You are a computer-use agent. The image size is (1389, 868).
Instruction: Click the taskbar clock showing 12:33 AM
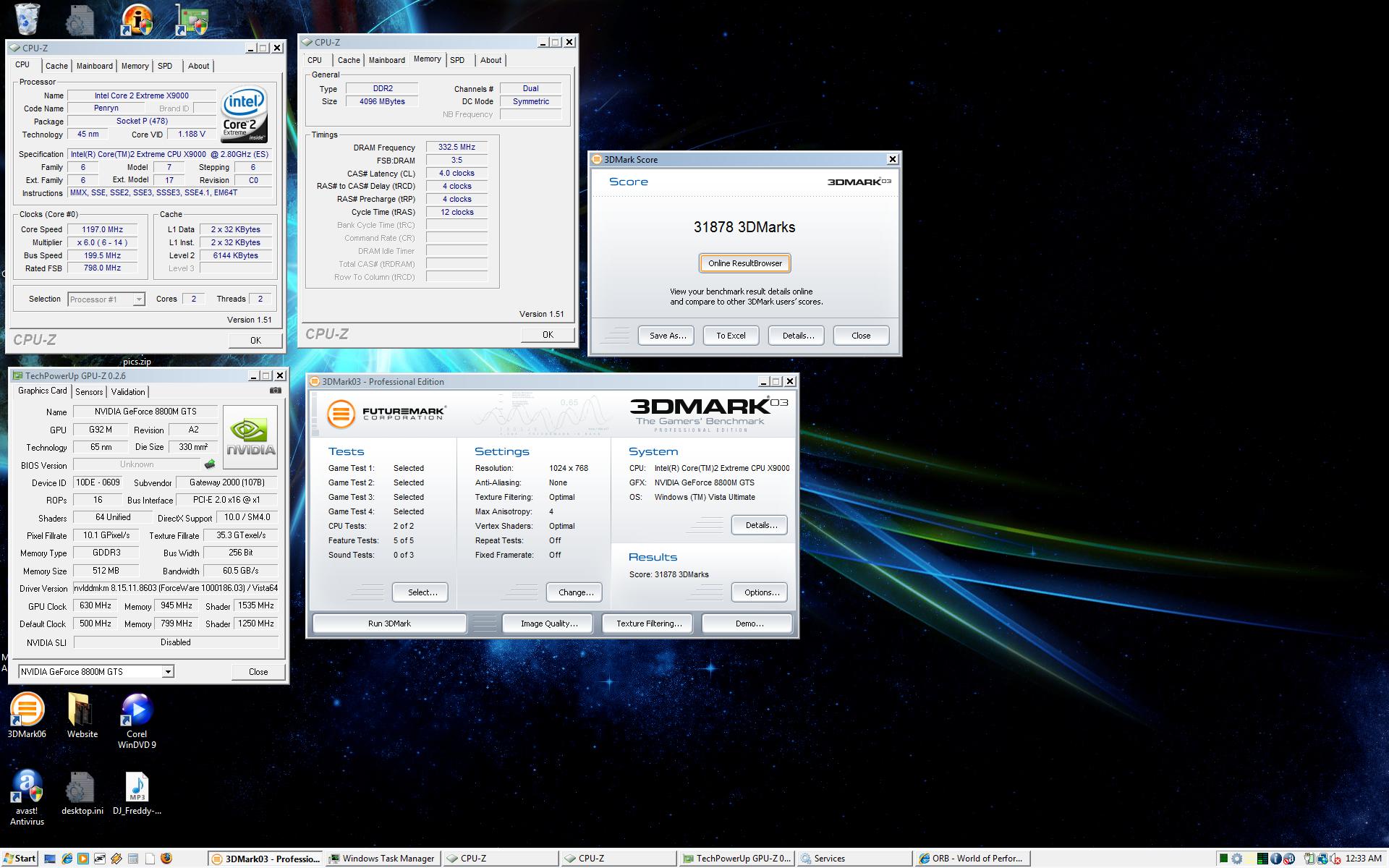tap(1363, 859)
